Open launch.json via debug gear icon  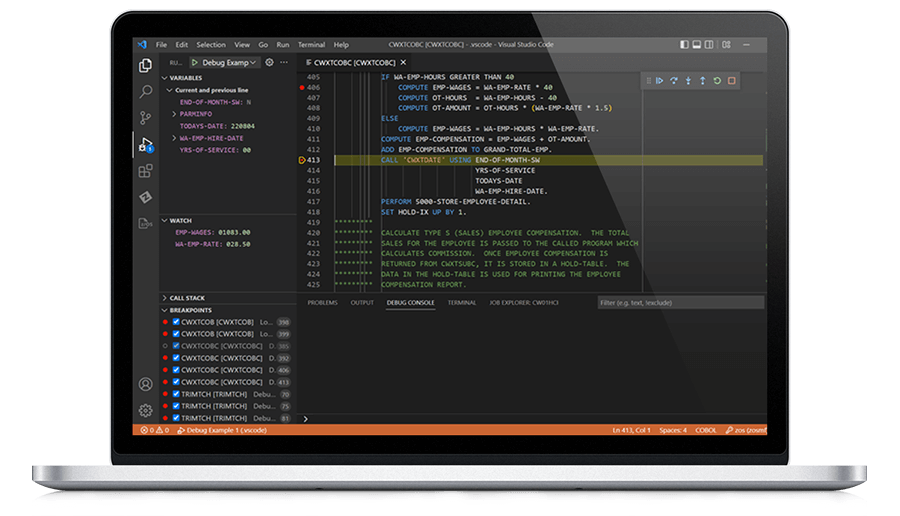pos(269,62)
